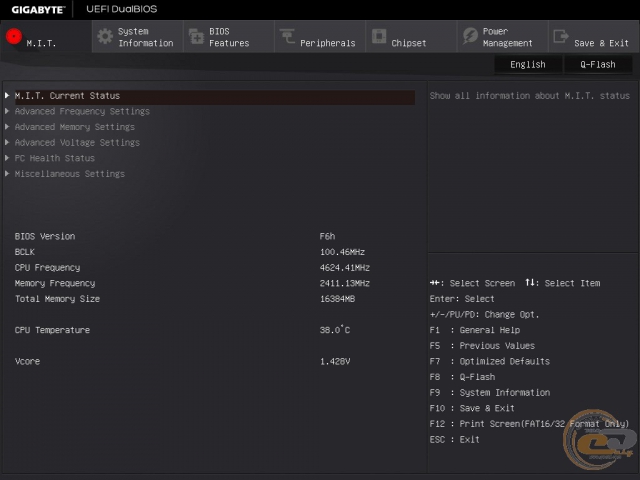Select the Vcore voltage reading

pyautogui.click(x=334, y=361)
